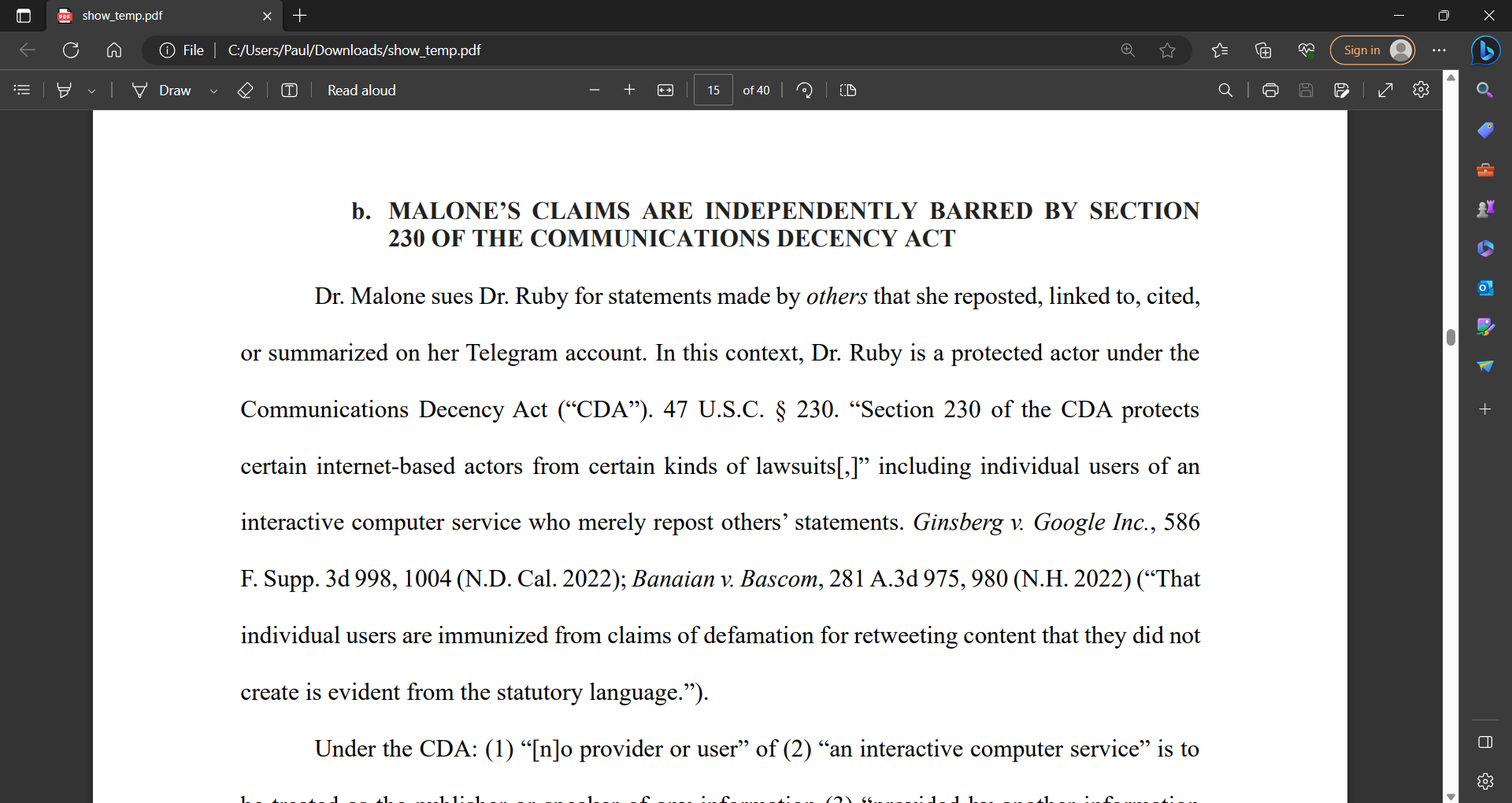Click the vertical scrollbar thumb
Screen dimensions: 1512x803
(1451, 337)
